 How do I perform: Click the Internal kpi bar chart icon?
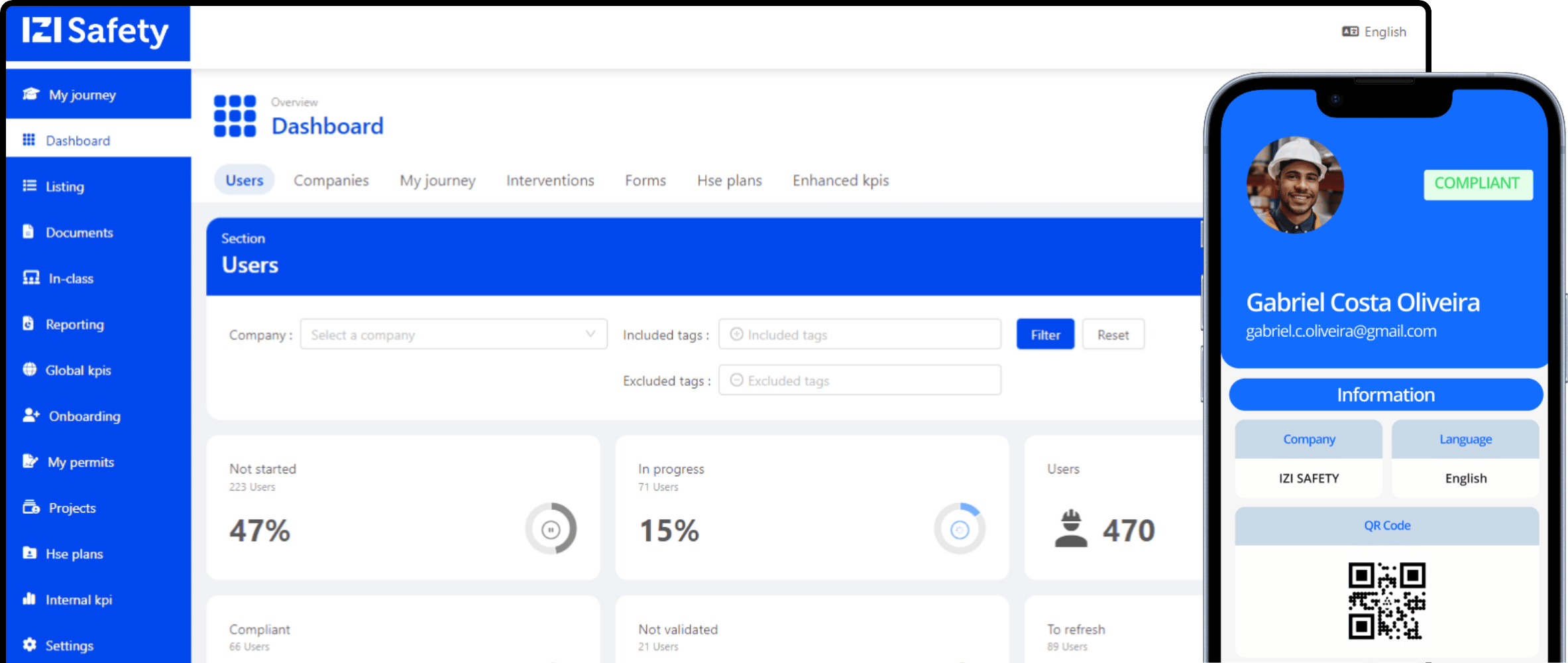tap(29, 599)
